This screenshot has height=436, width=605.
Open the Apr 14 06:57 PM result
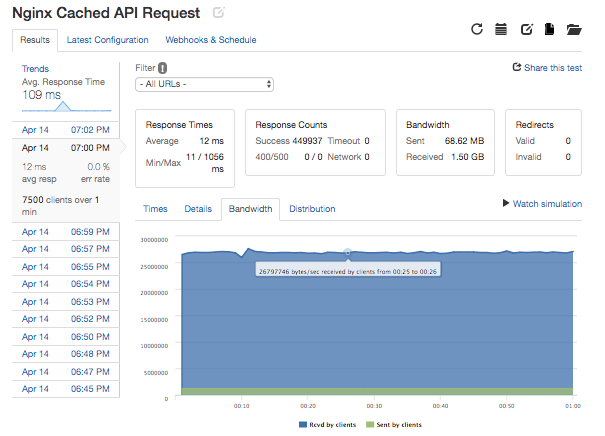pos(66,249)
